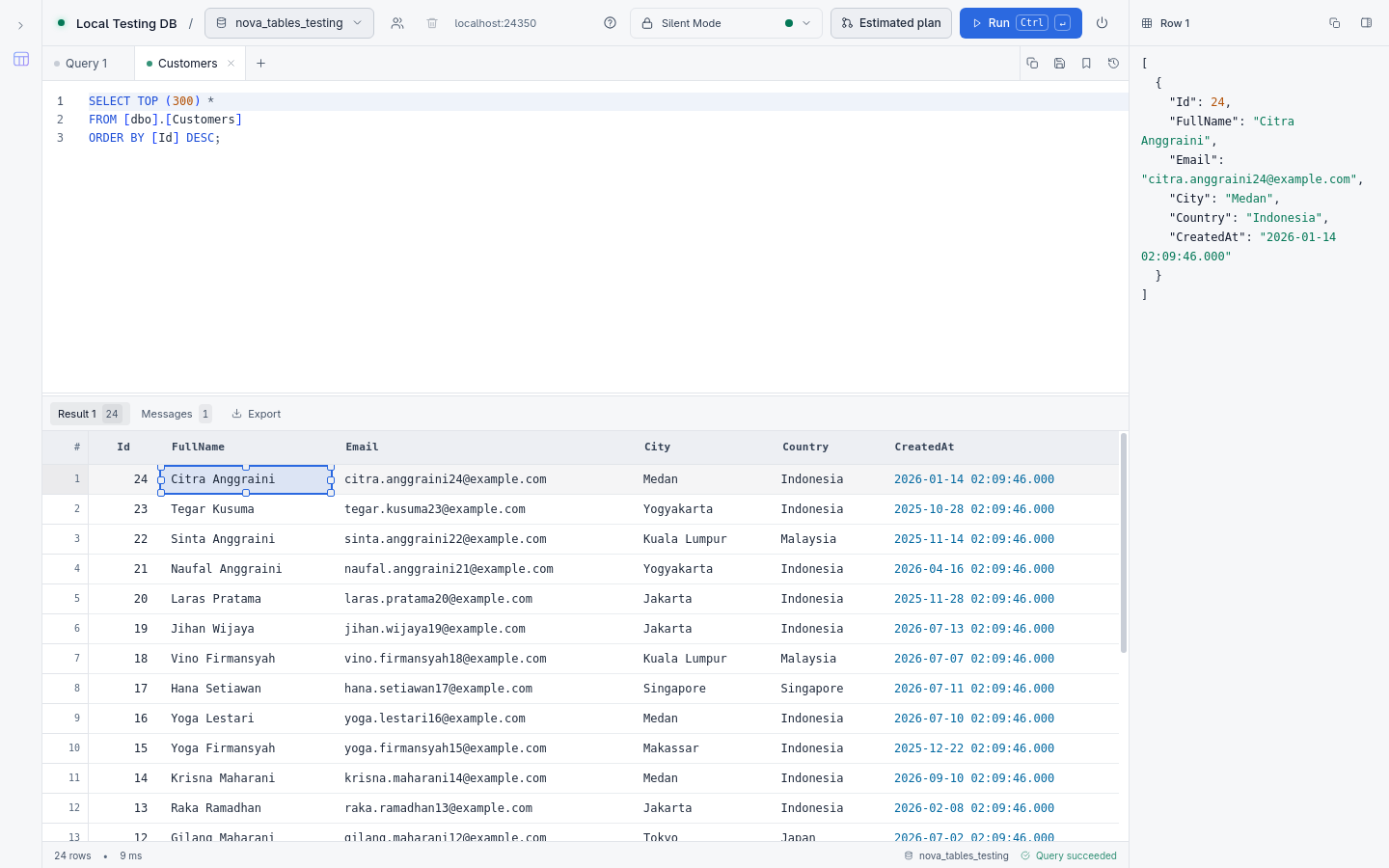Click the Local Testing DB connection name
1389x868 pixels.
[126, 23]
